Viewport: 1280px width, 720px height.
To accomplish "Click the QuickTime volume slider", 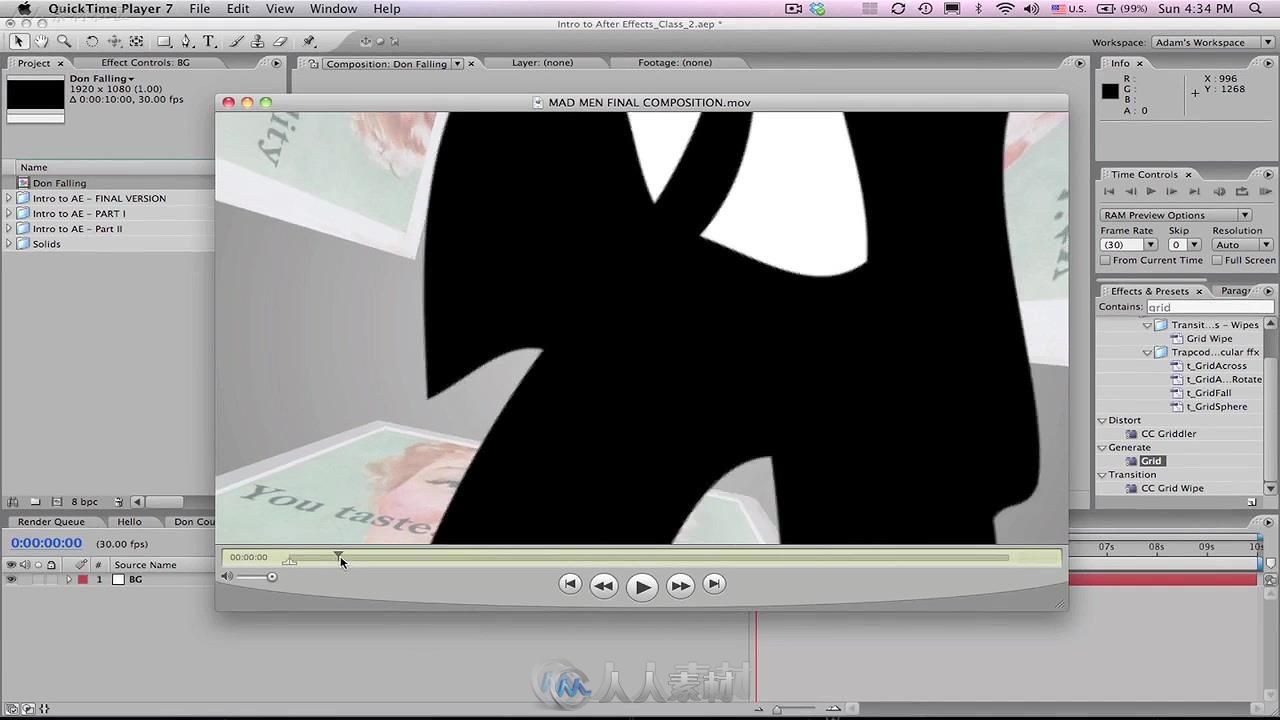I will [257, 577].
